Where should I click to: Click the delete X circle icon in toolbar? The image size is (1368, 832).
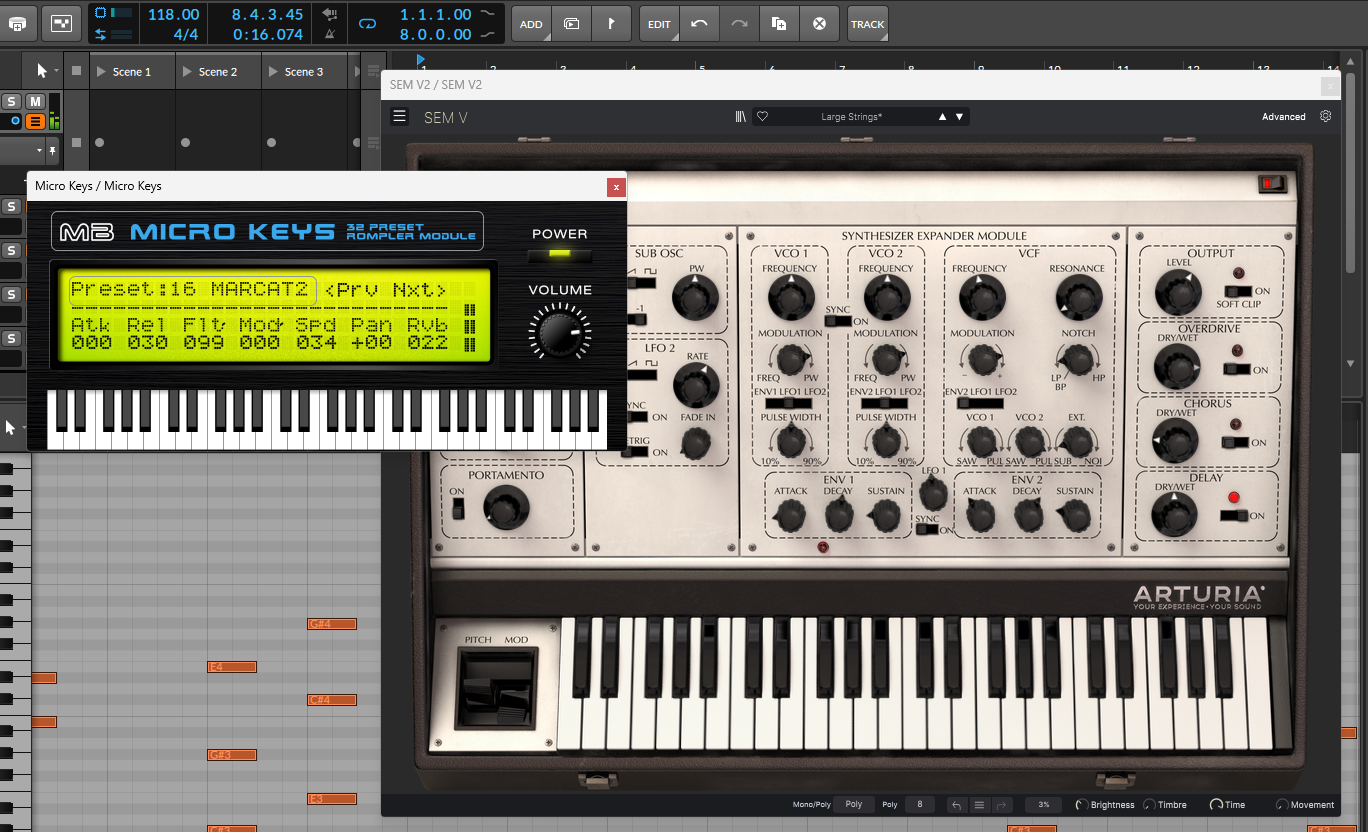pos(819,23)
